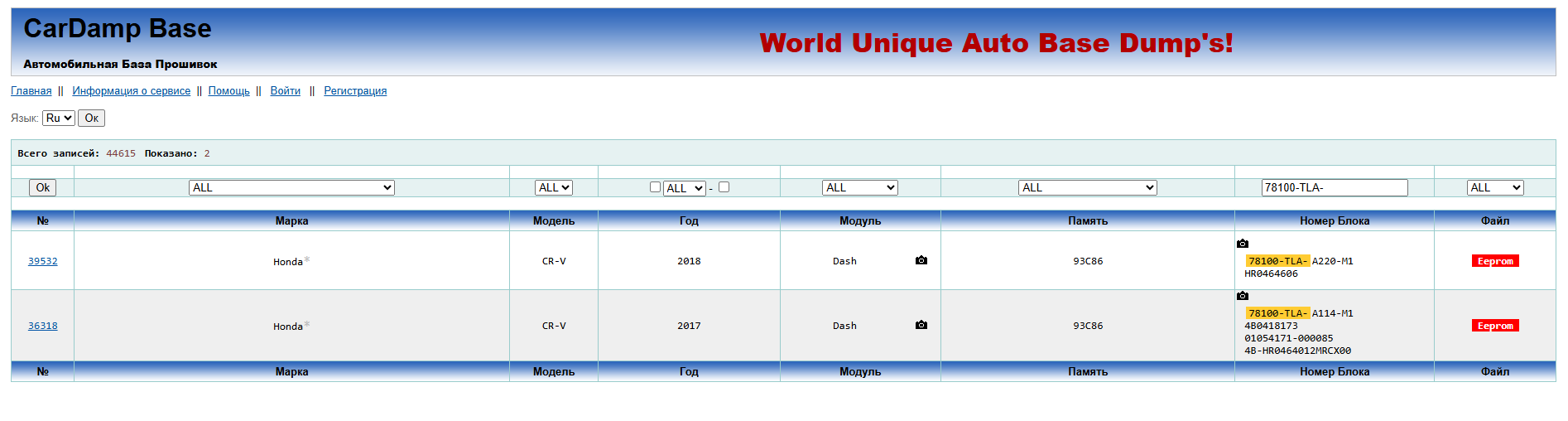Expand the Модель filter dropdown
Image resolution: width=1568 pixels, height=421 pixels.
click(x=554, y=188)
